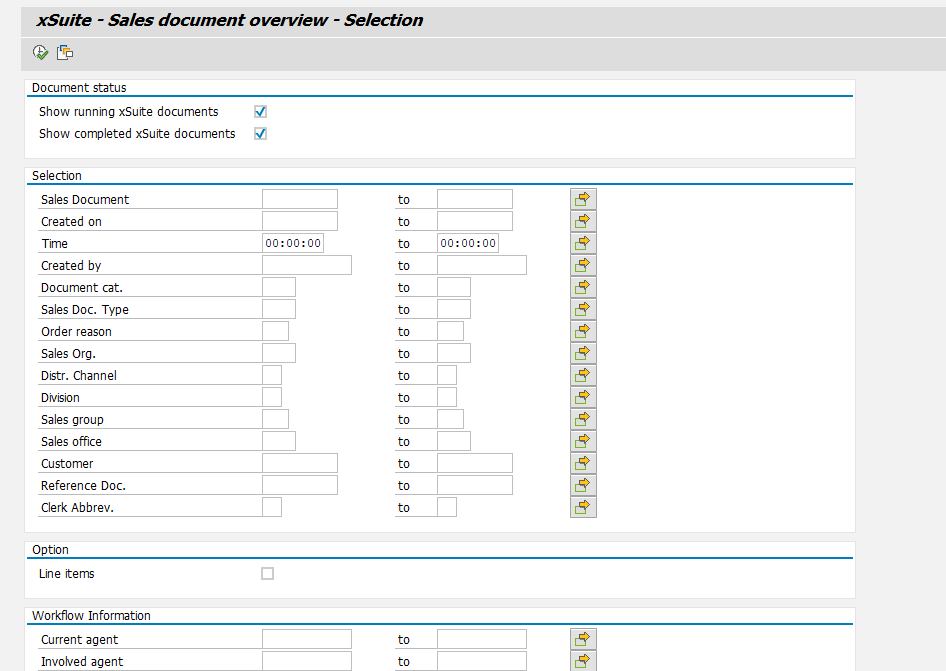Click the Created by from field

(306, 264)
